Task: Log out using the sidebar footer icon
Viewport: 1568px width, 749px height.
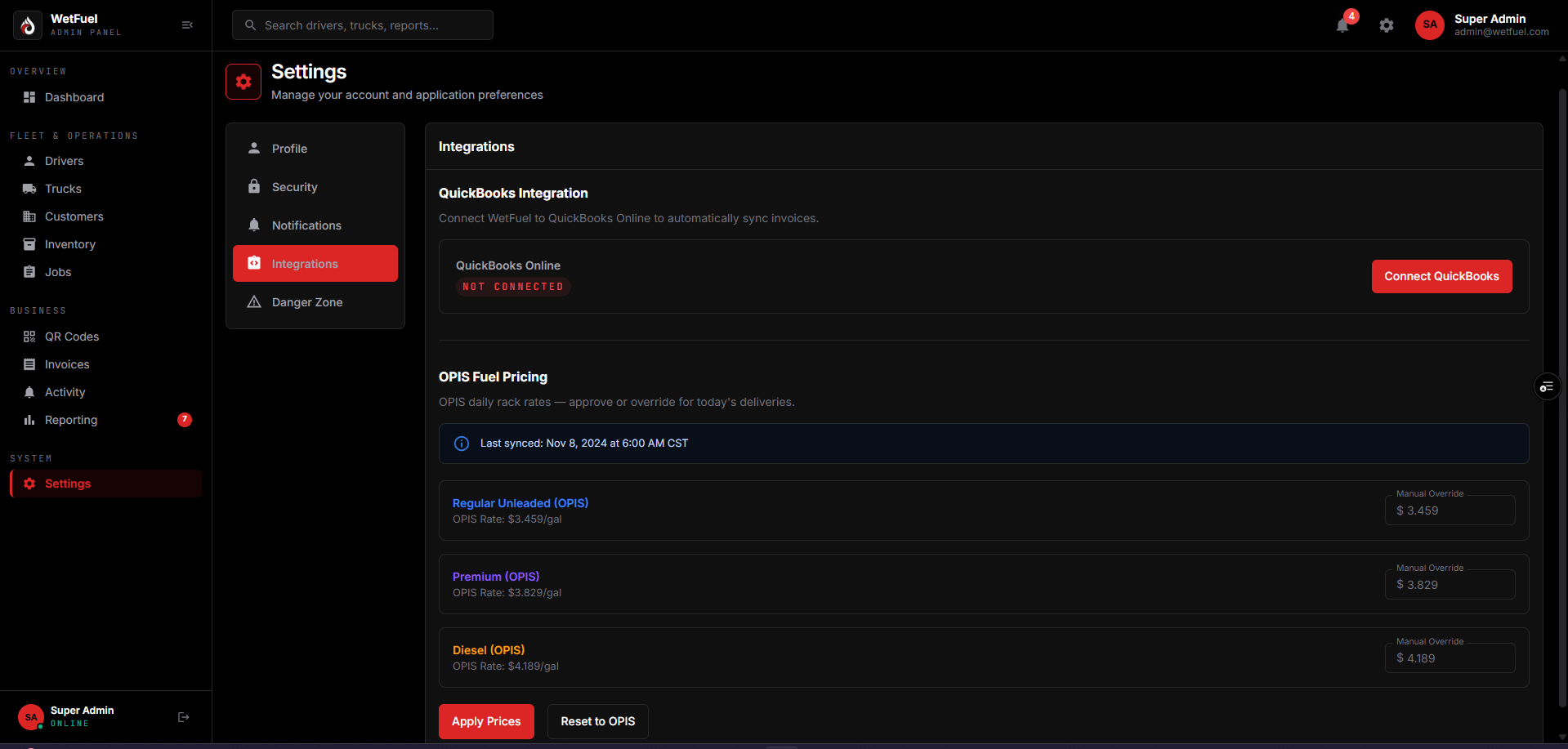Action: (x=184, y=717)
